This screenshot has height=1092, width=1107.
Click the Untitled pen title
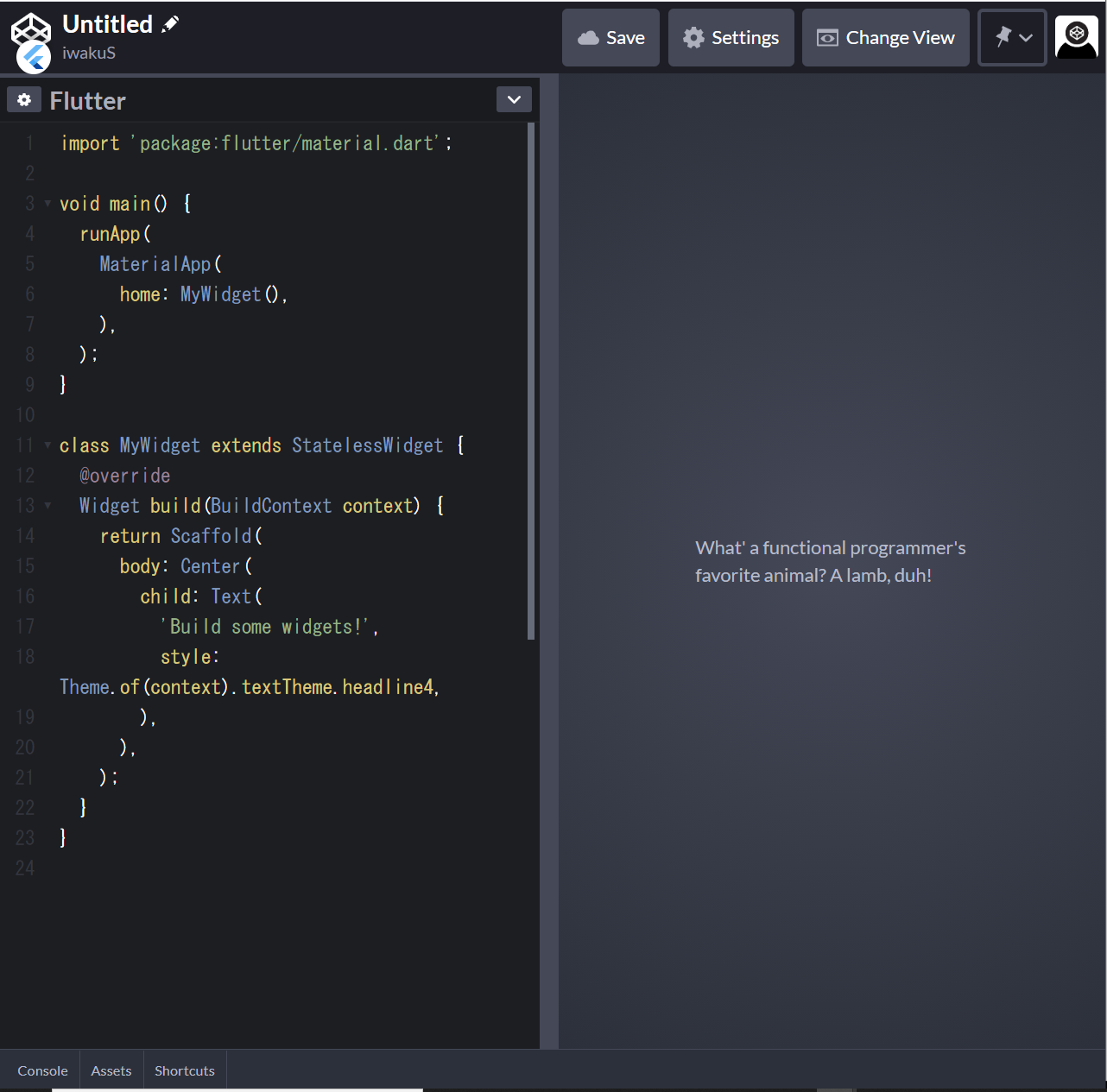107,24
